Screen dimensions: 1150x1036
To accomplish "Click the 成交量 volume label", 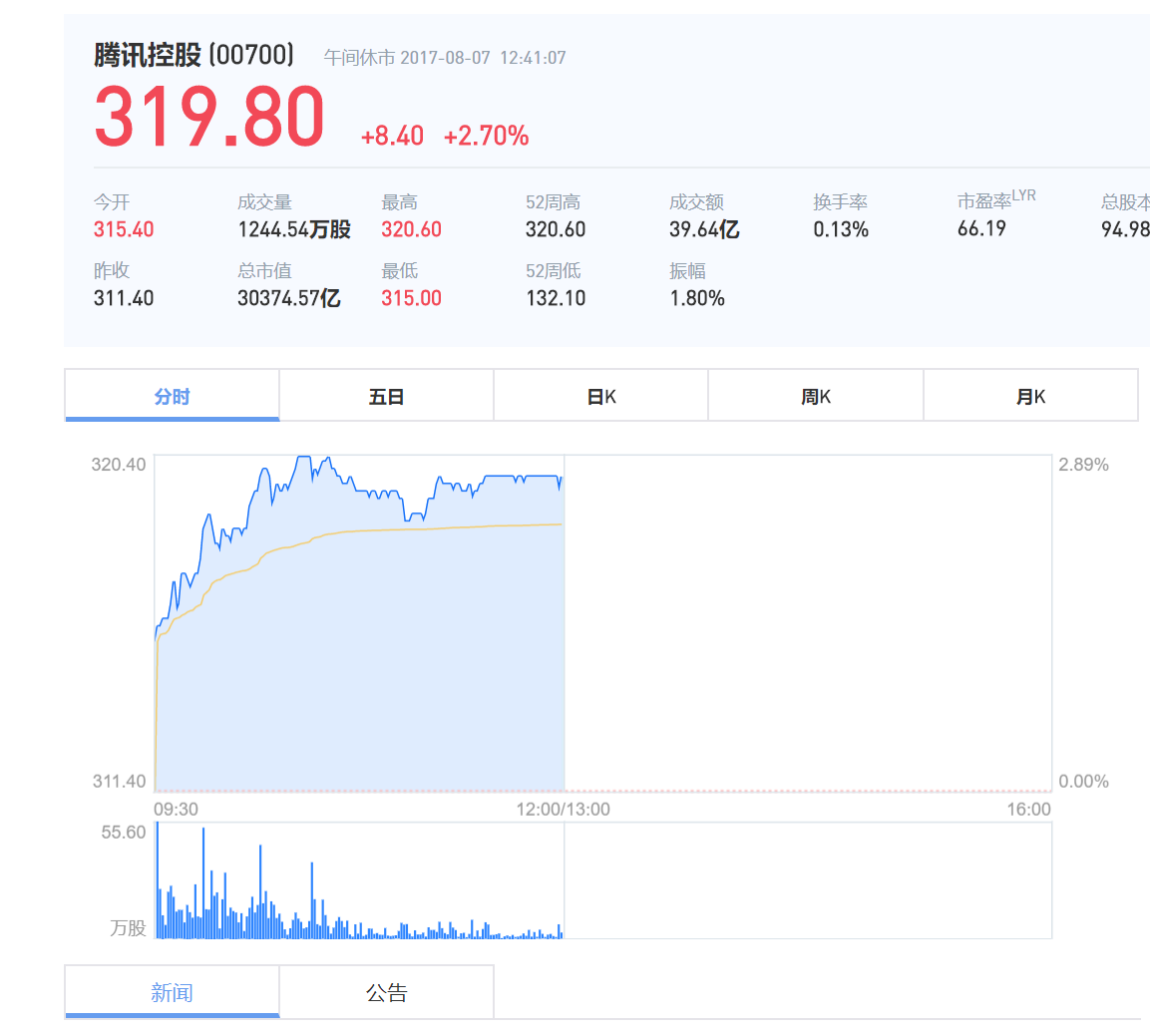I will pyautogui.click(x=264, y=201).
